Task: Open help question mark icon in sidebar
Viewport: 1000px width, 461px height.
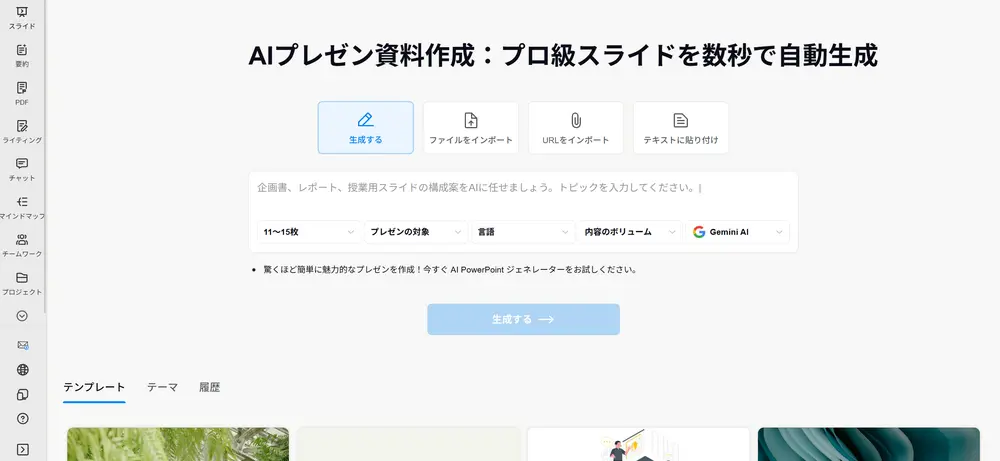Action: pyautogui.click(x=22, y=419)
